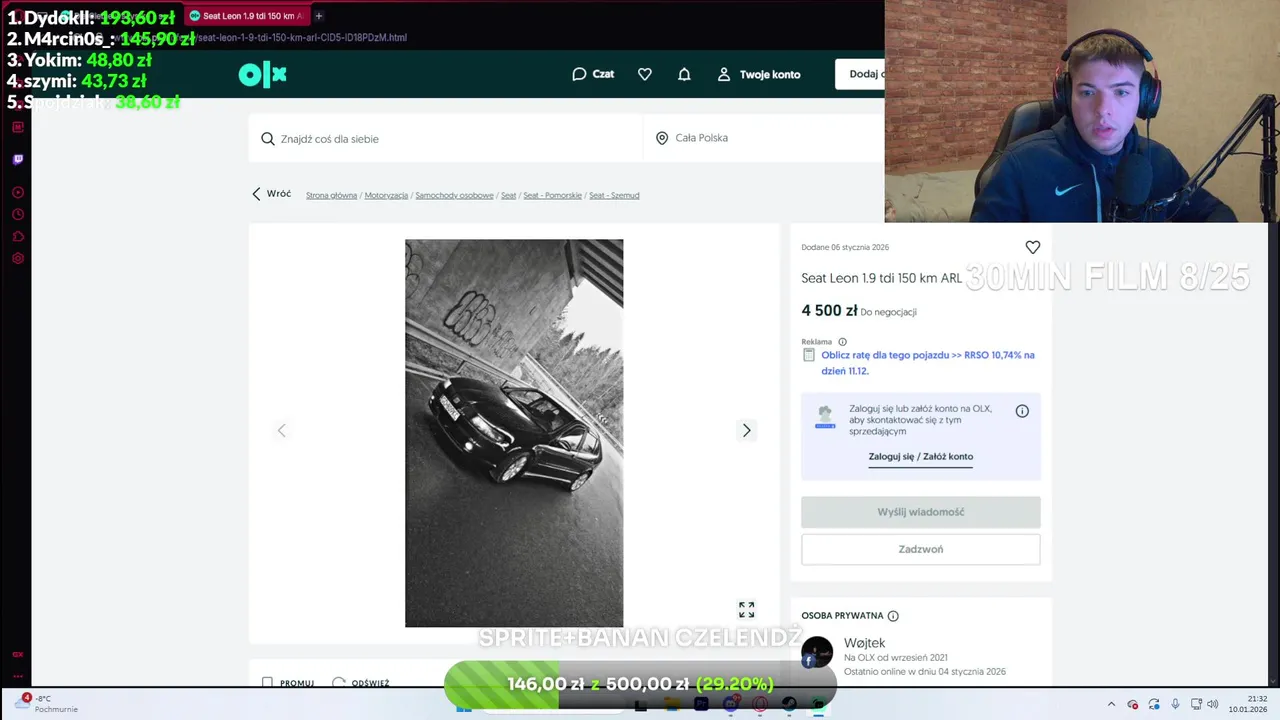Click the search magnifier icon
The image size is (1280, 720).
coord(268,139)
